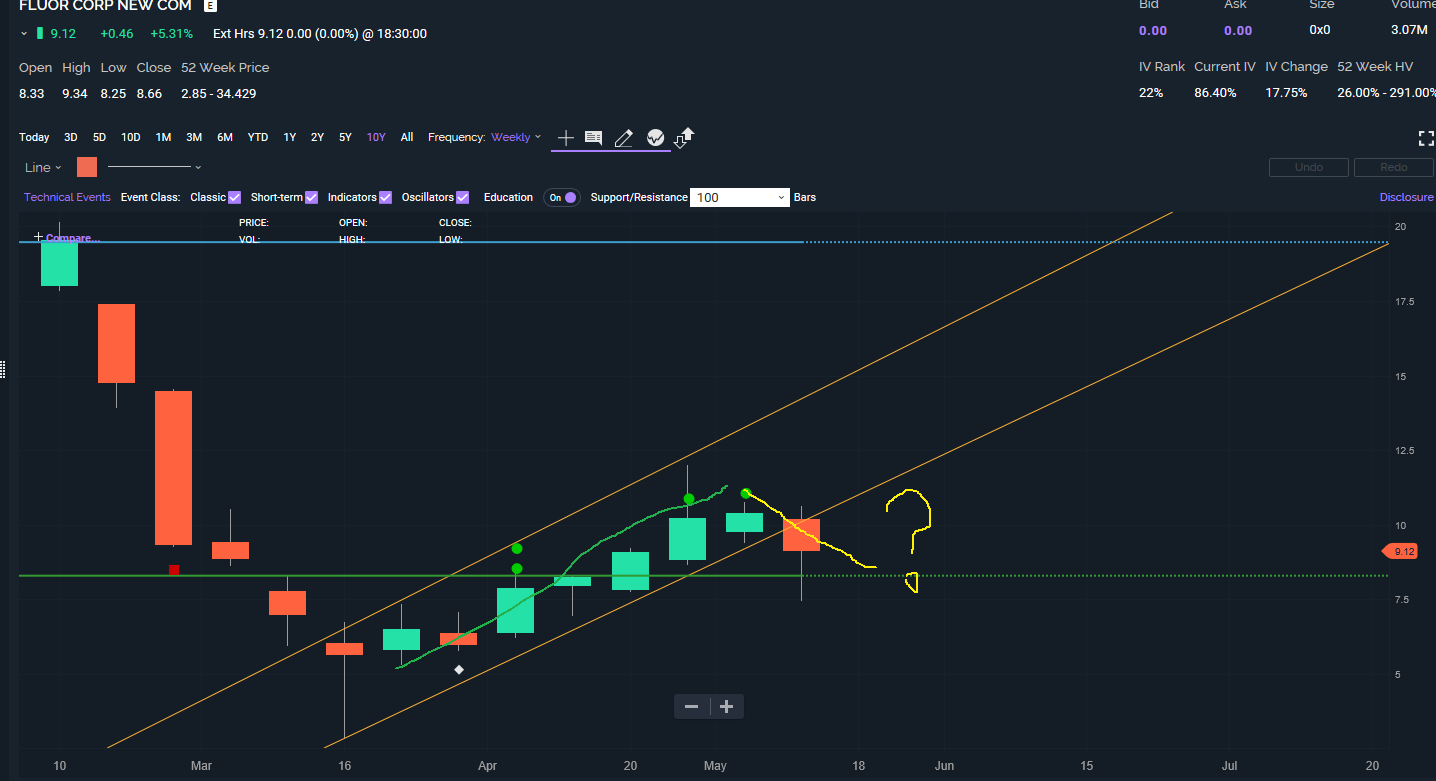Zoom out chart with minus button
The image size is (1436, 781).
[691, 707]
